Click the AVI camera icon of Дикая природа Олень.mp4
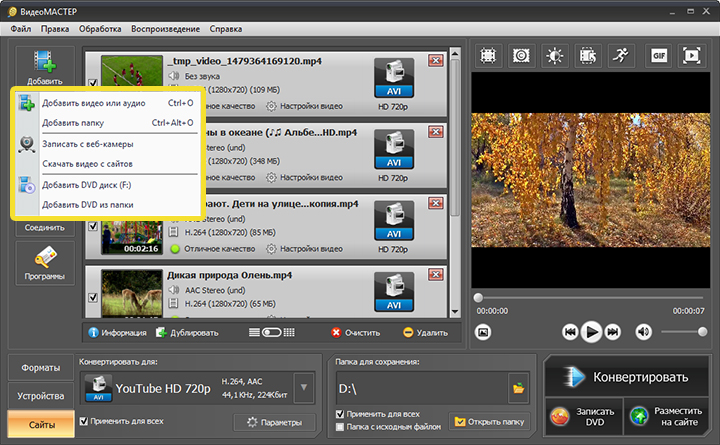720x445 pixels. pyautogui.click(x=394, y=292)
